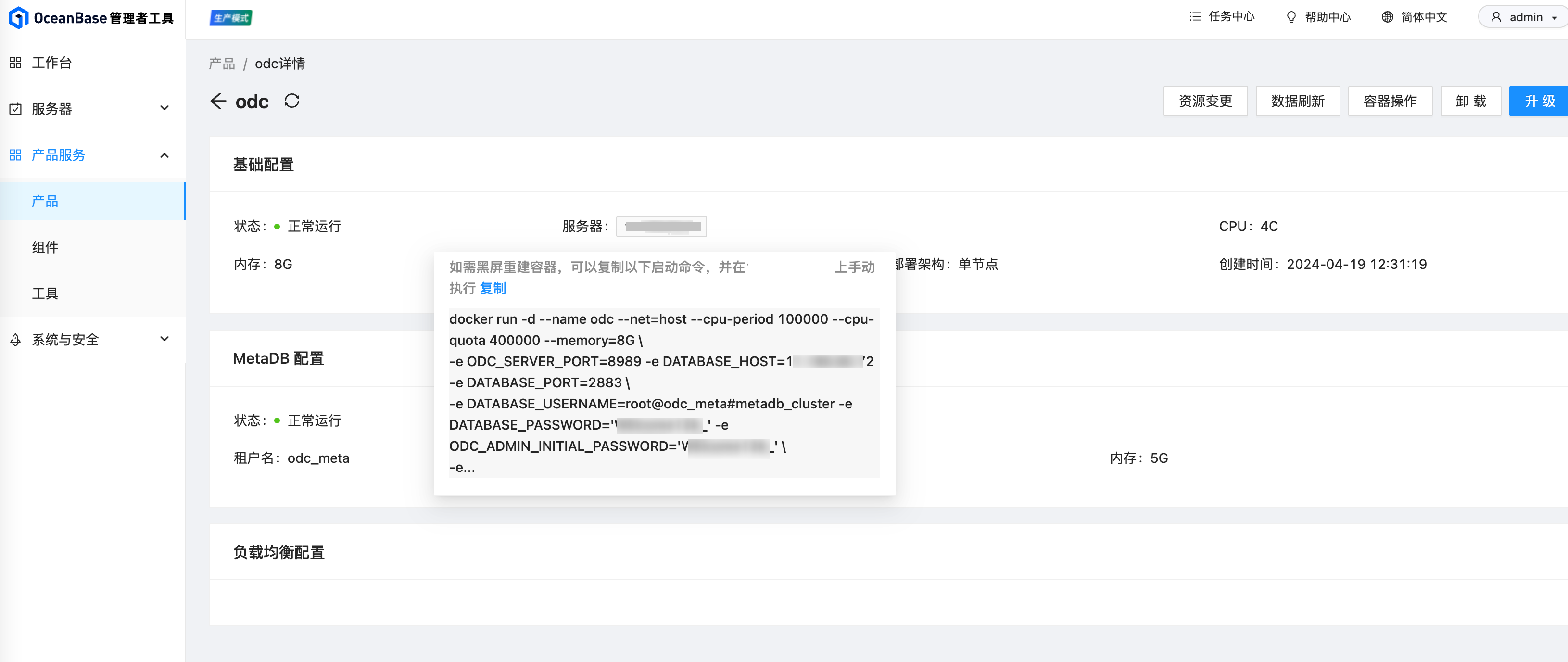
Task: Refresh odc details with the refresh icon
Action: 291,101
